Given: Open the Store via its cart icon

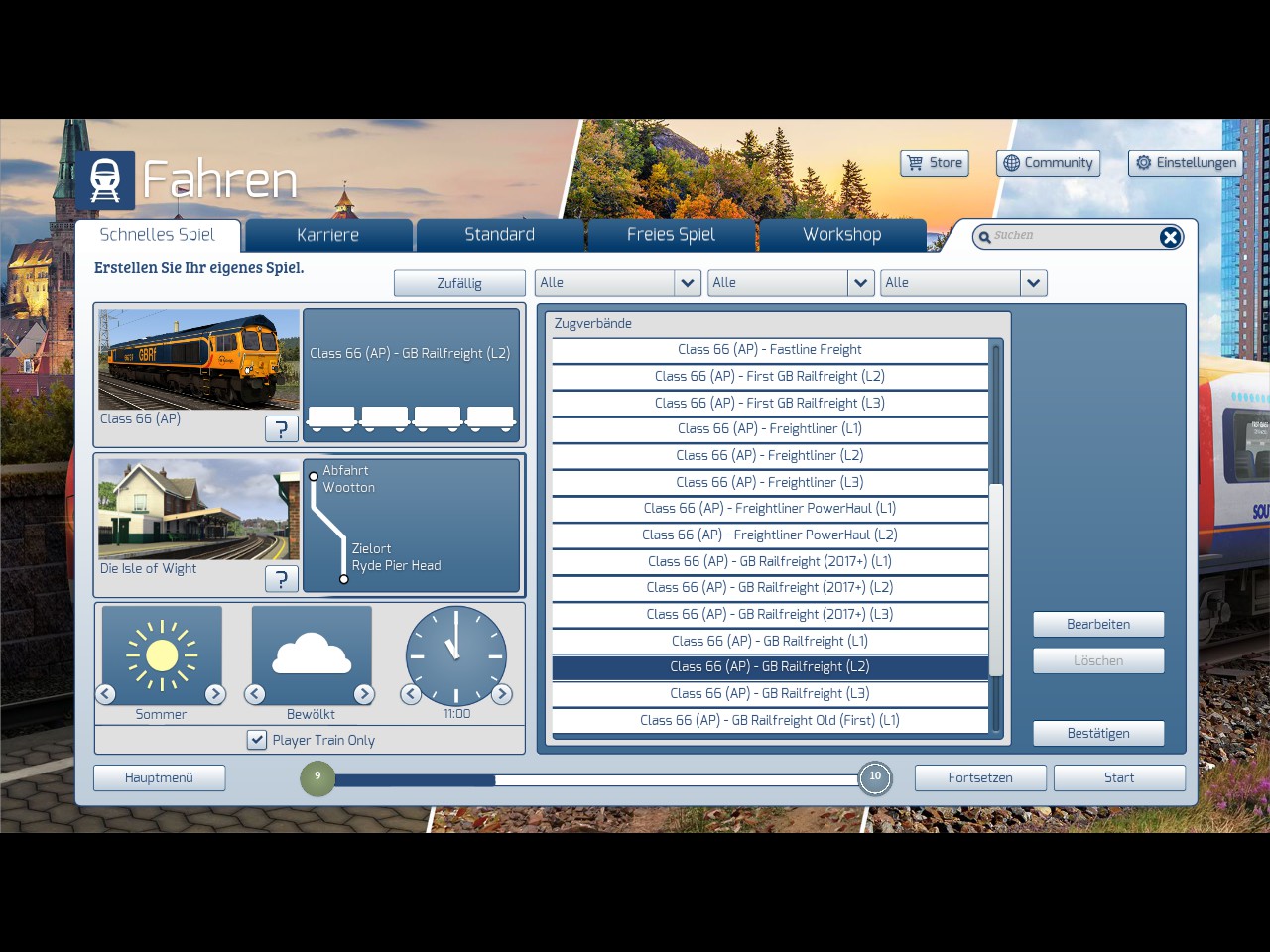Looking at the screenshot, I should click(915, 163).
